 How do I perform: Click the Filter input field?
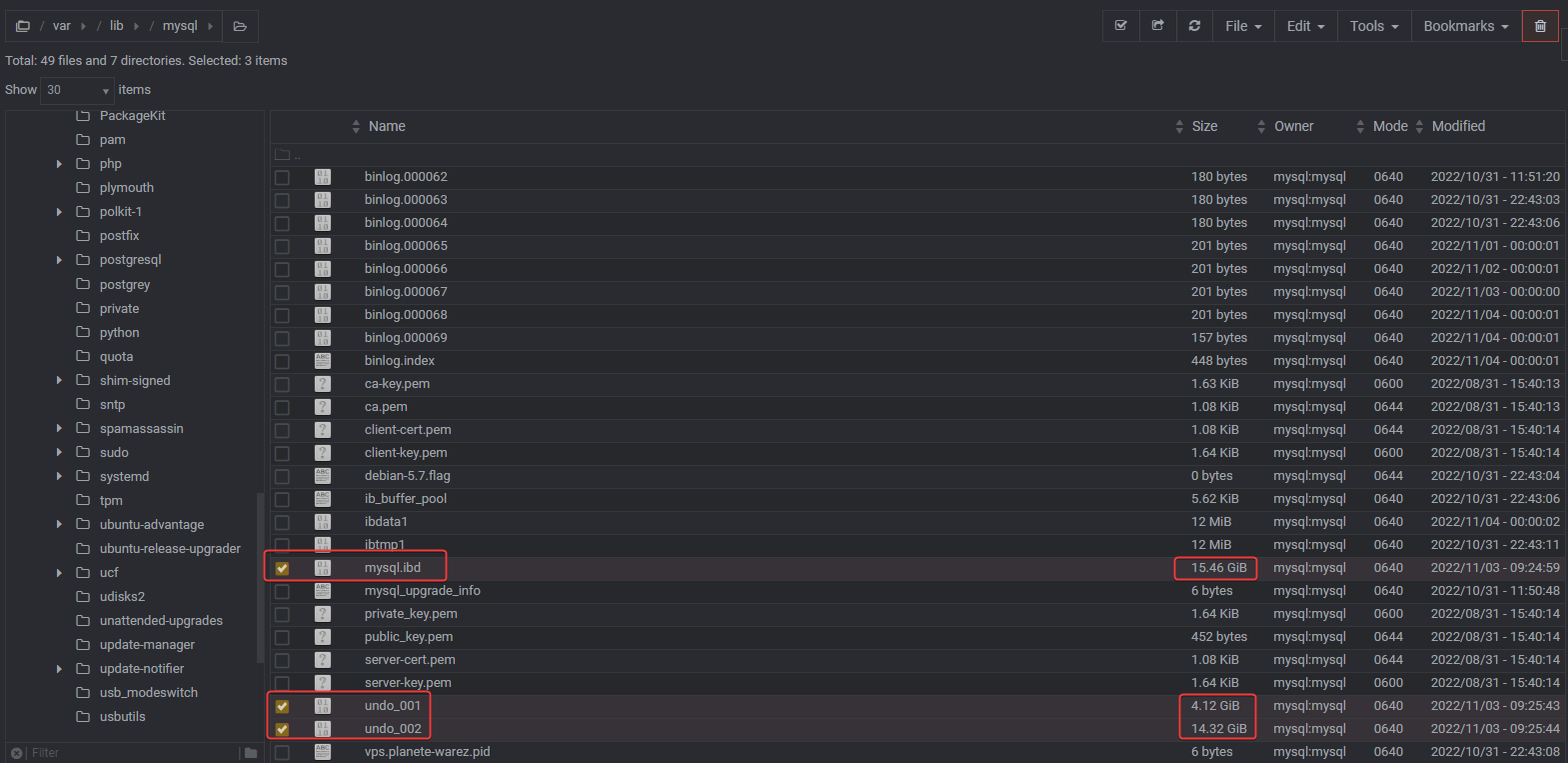point(130,753)
